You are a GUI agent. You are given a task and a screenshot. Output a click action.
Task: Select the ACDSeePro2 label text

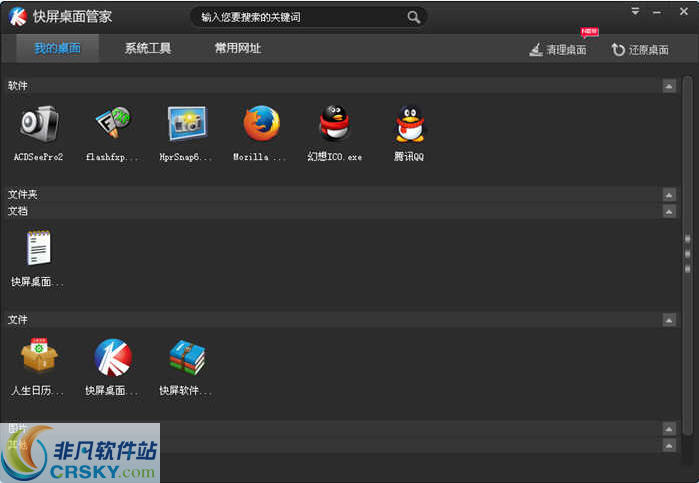point(38,157)
